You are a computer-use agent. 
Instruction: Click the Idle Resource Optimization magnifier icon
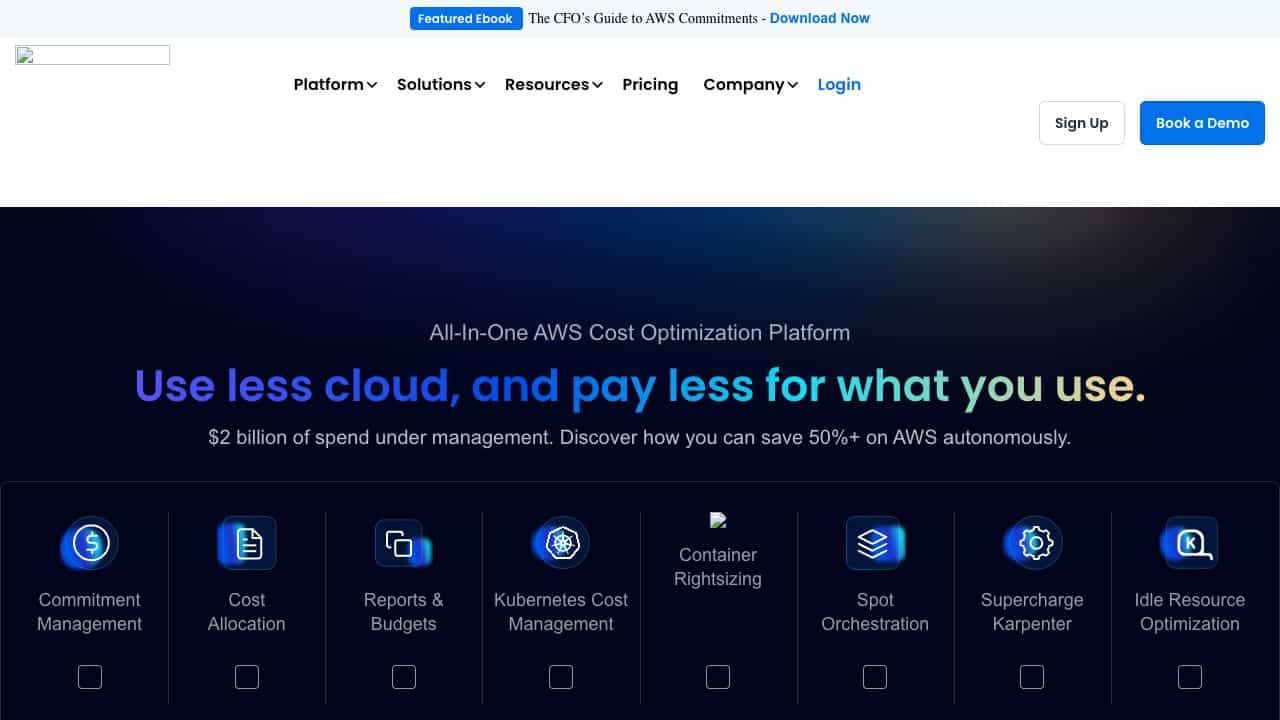point(1190,543)
